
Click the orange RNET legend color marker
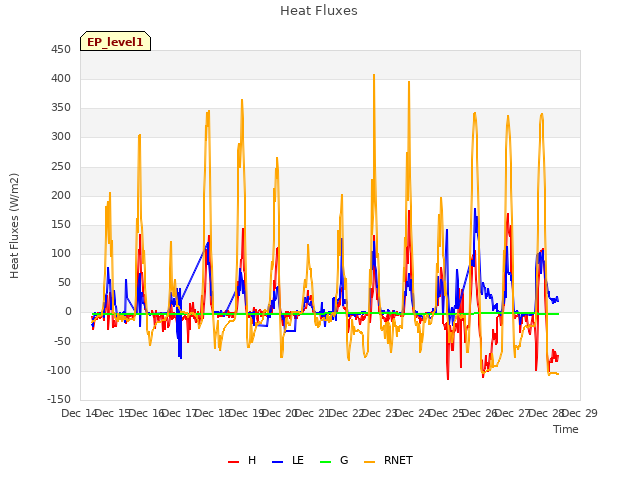pyautogui.click(x=369, y=462)
